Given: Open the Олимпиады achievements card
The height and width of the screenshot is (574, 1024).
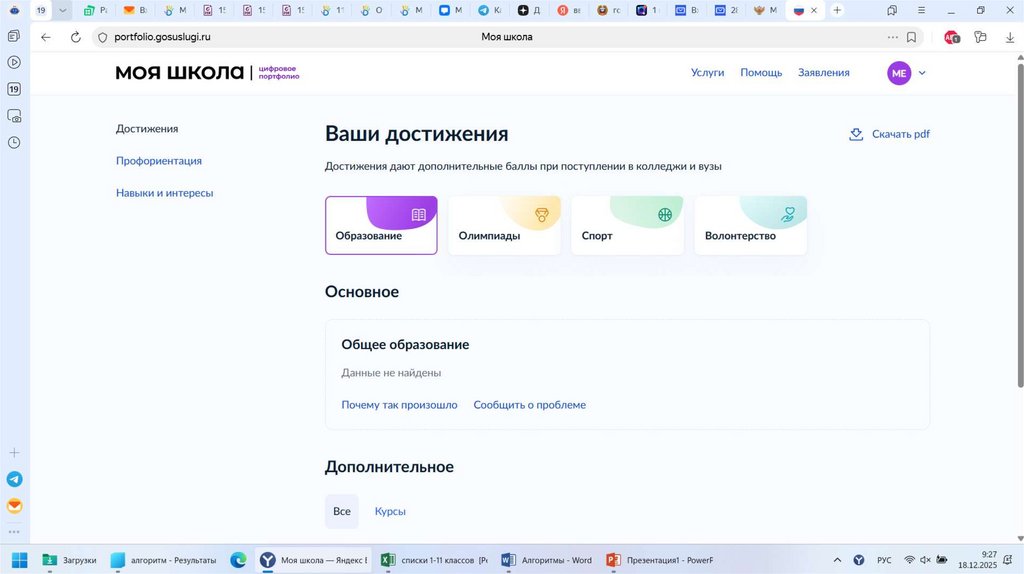Looking at the screenshot, I should [x=504, y=225].
